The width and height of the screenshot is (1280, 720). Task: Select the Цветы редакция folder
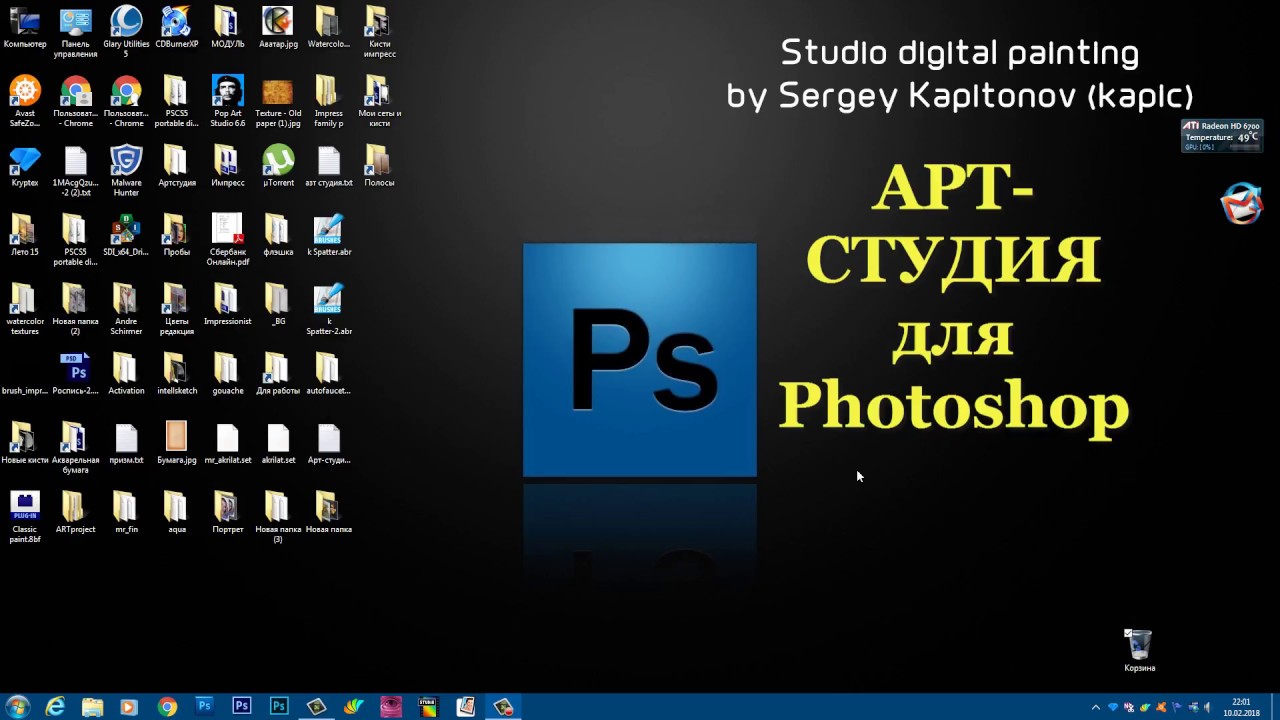pos(177,309)
